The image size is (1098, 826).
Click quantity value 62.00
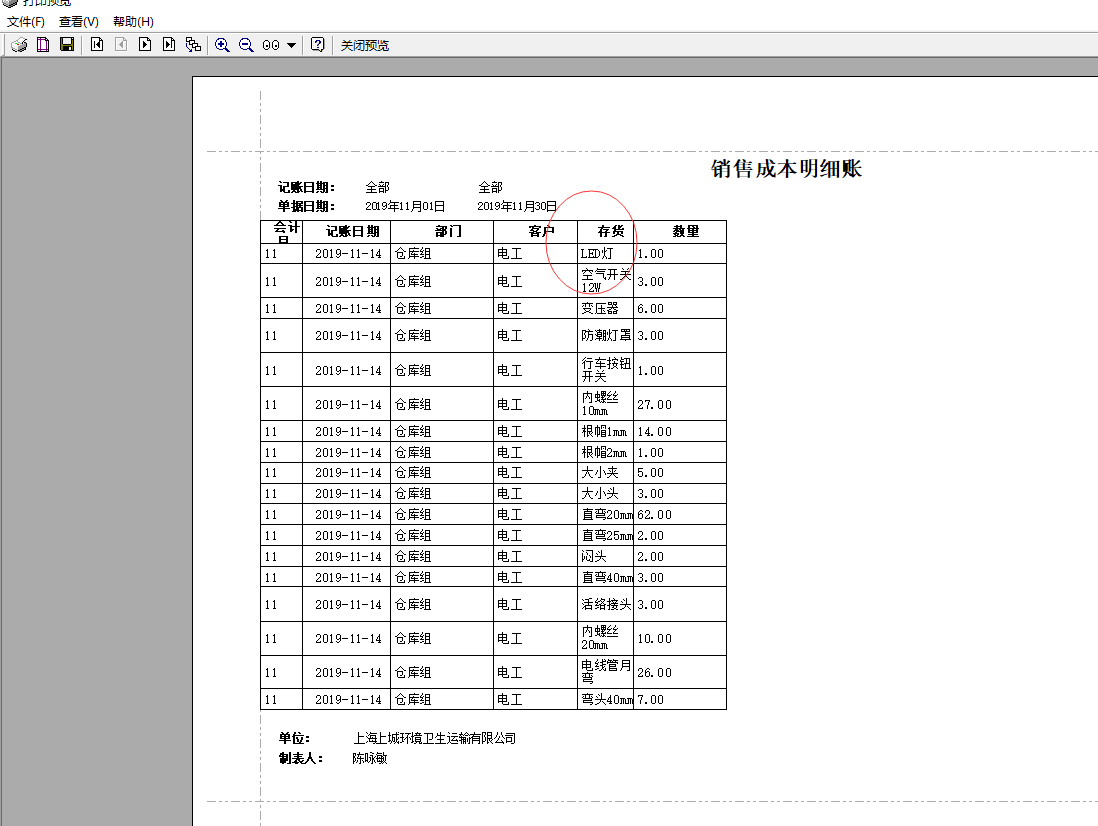654,514
